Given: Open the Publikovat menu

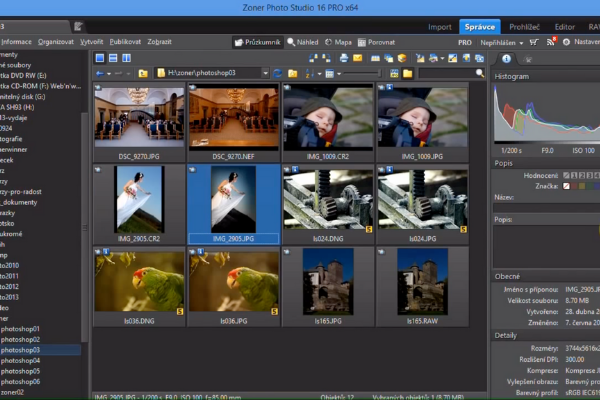Looking at the screenshot, I should [125, 42].
